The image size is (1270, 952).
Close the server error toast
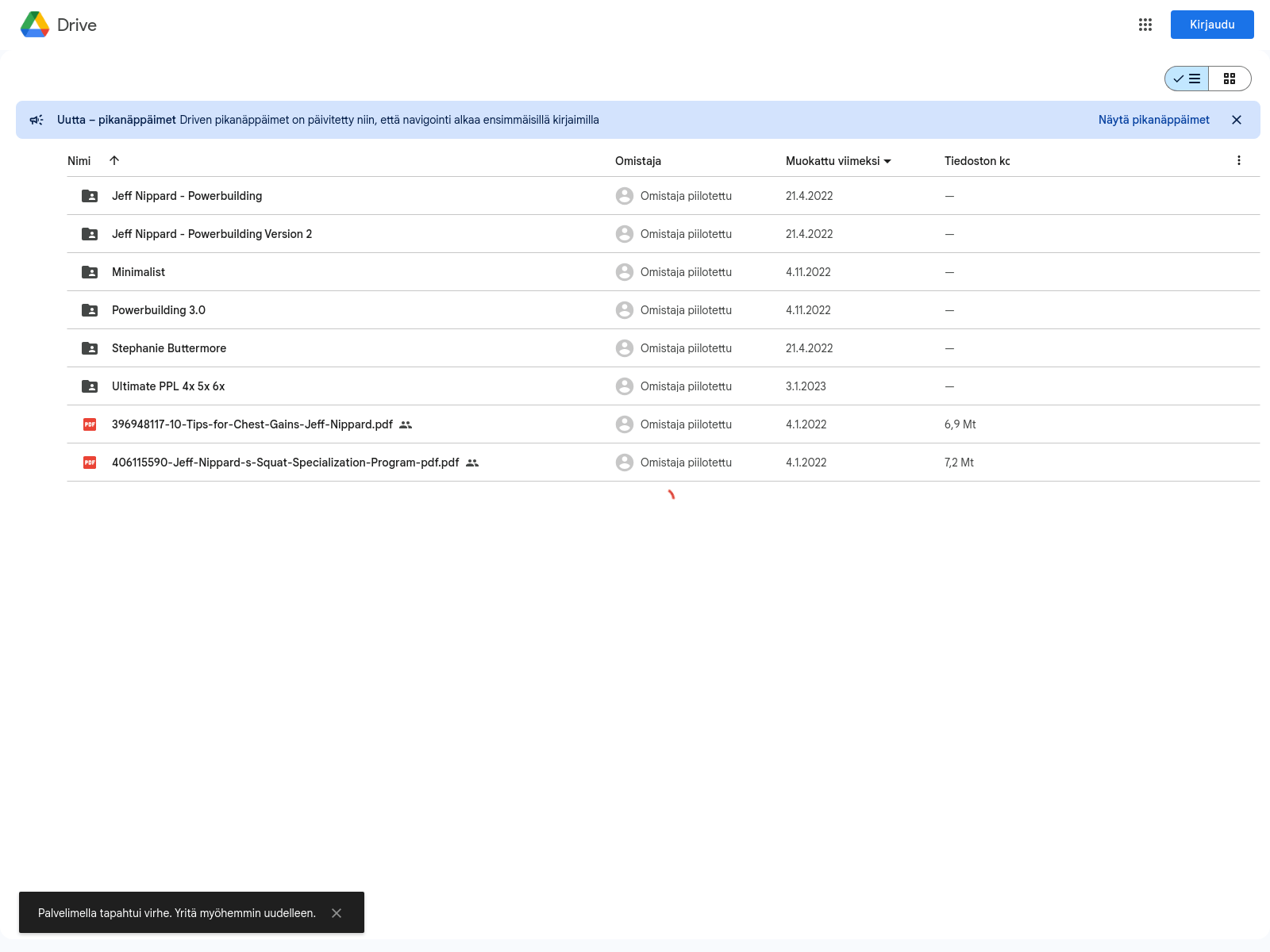(337, 913)
